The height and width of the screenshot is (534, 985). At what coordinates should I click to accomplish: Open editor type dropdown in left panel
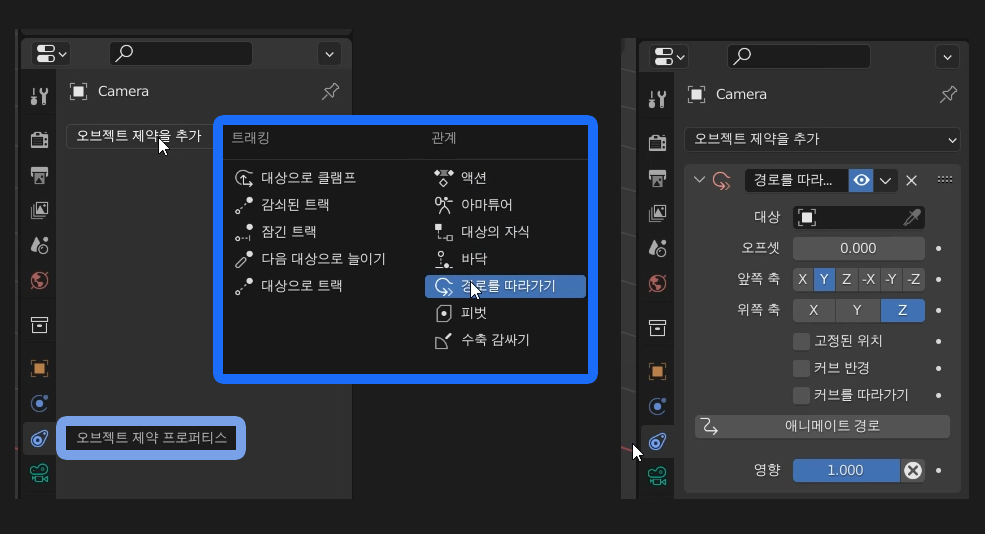point(50,54)
